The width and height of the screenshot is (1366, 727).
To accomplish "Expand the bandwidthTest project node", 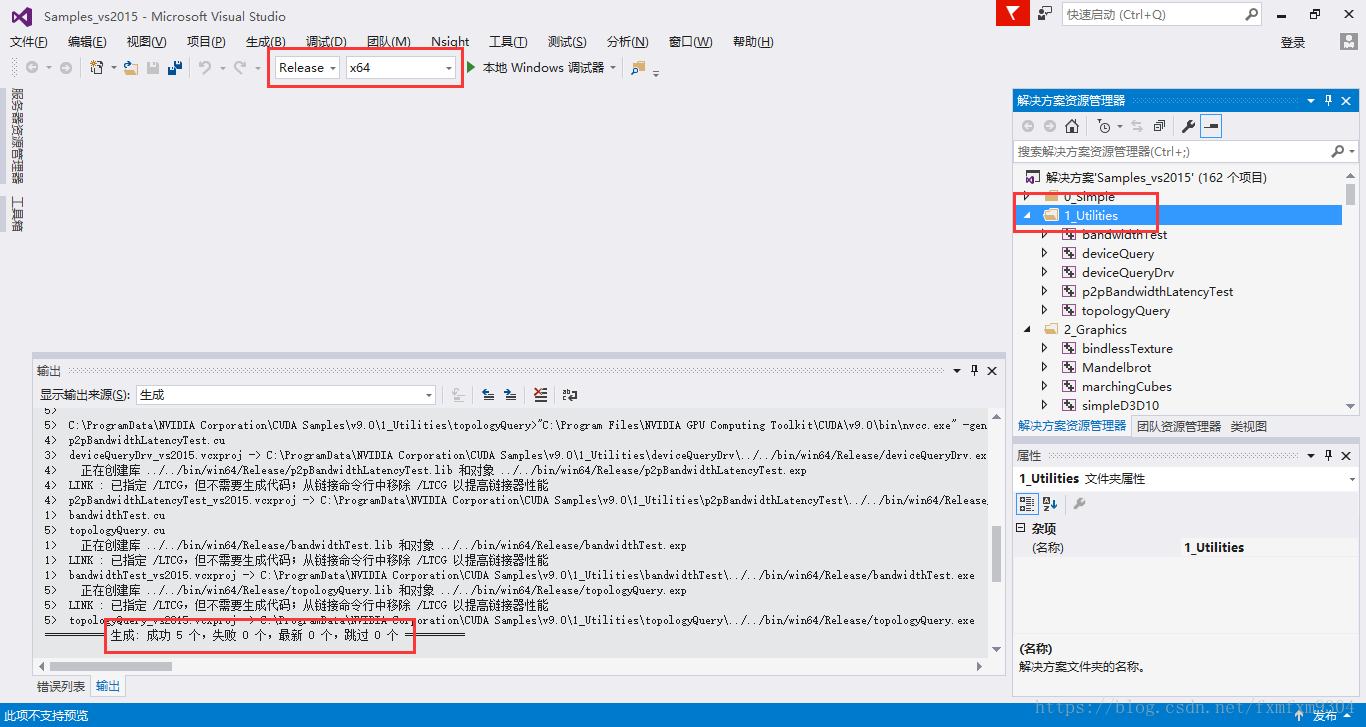I will pyautogui.click(x=1045, y=234).
